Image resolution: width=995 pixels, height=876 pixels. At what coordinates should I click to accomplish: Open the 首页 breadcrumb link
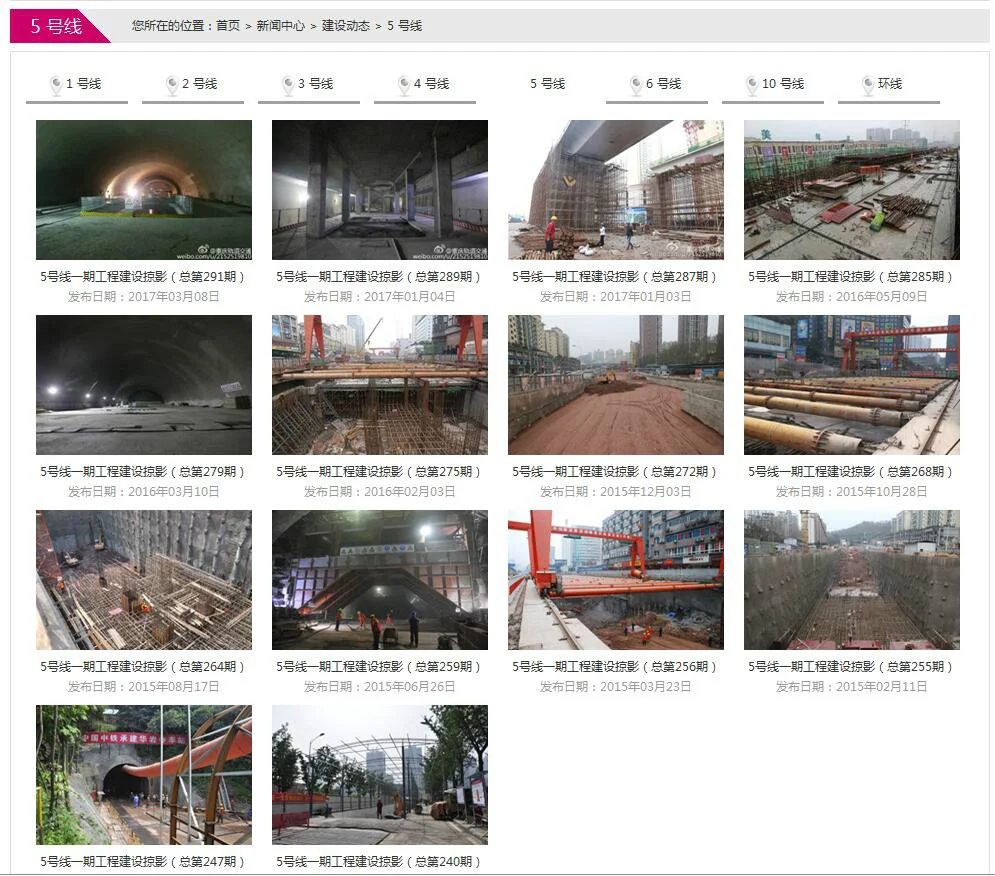click(227, 25)
